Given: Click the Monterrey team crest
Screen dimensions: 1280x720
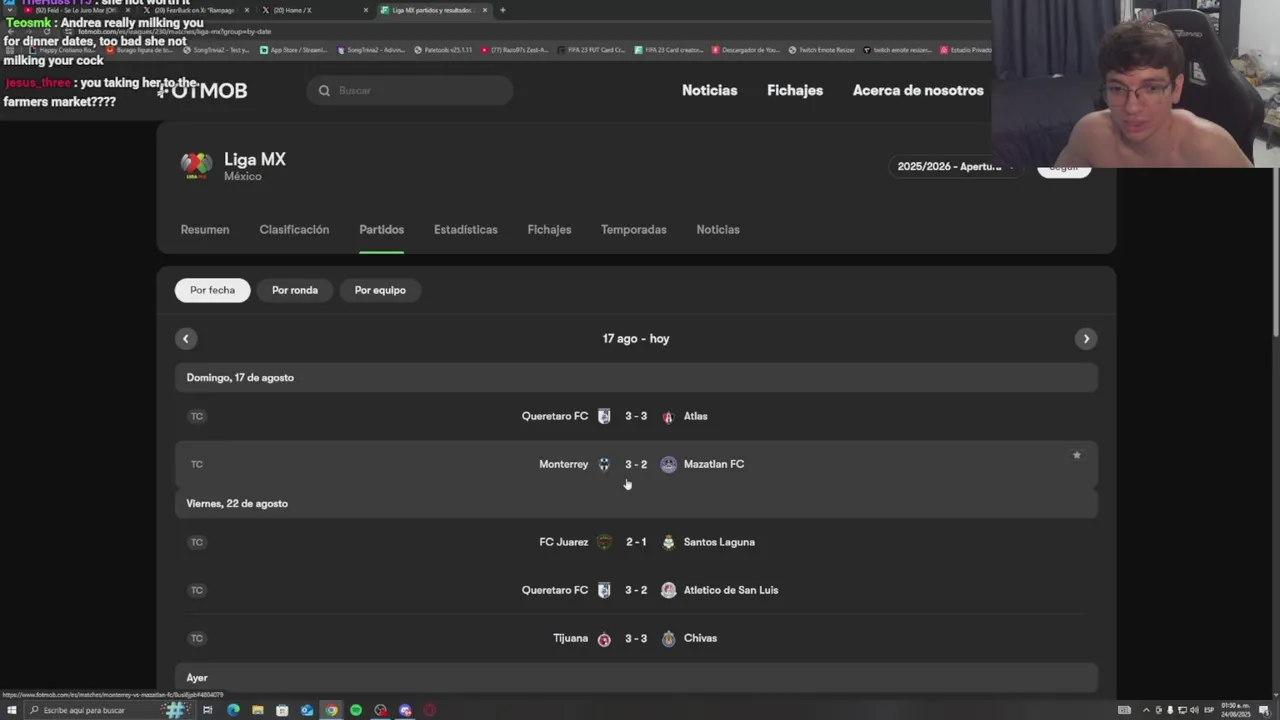Looking at the screenshot, I should [604, 464].
